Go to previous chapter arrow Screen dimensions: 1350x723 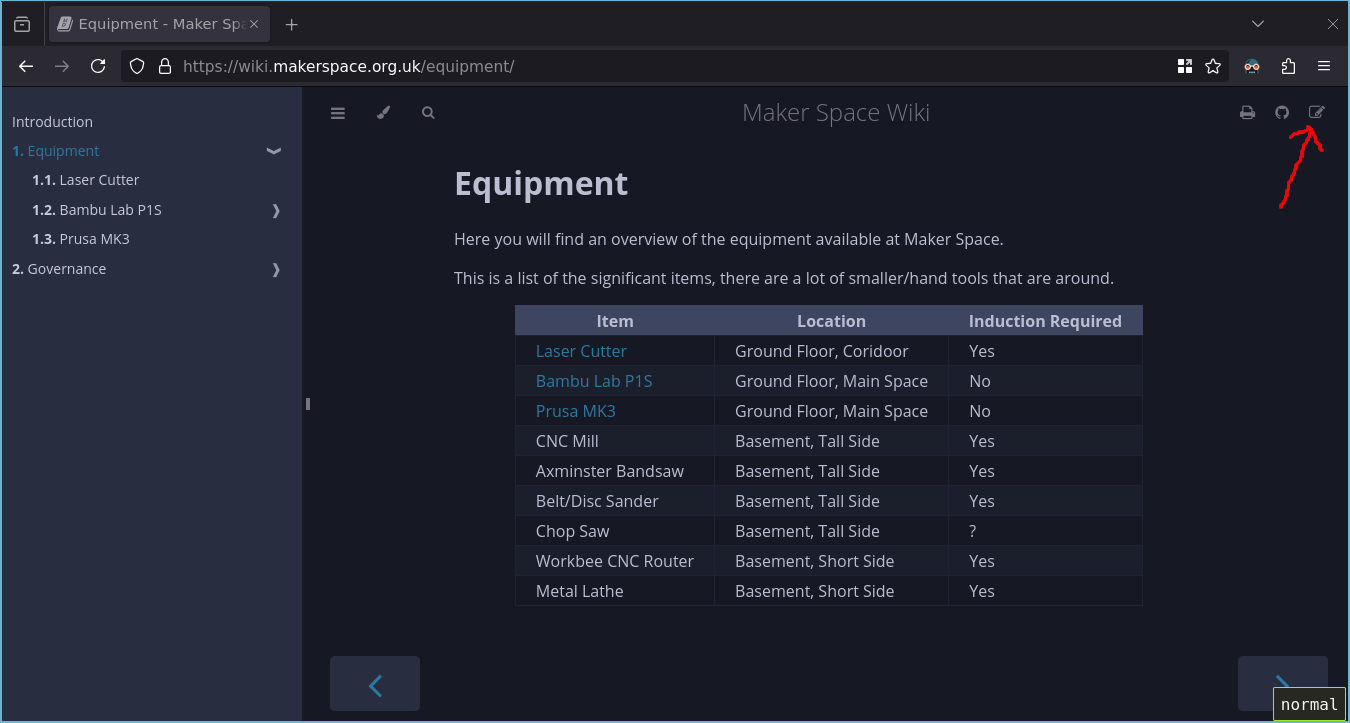[x=375, y=684]
